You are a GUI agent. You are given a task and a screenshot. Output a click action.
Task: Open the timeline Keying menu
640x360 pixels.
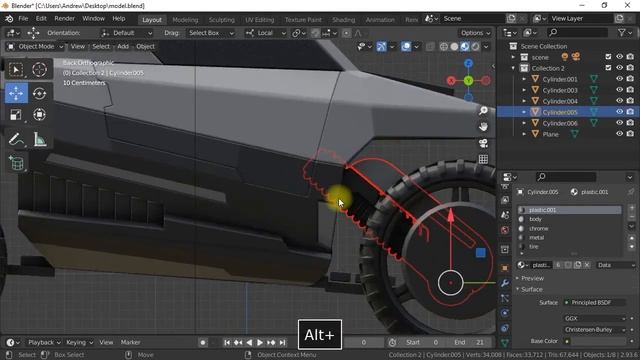[79, 342]
